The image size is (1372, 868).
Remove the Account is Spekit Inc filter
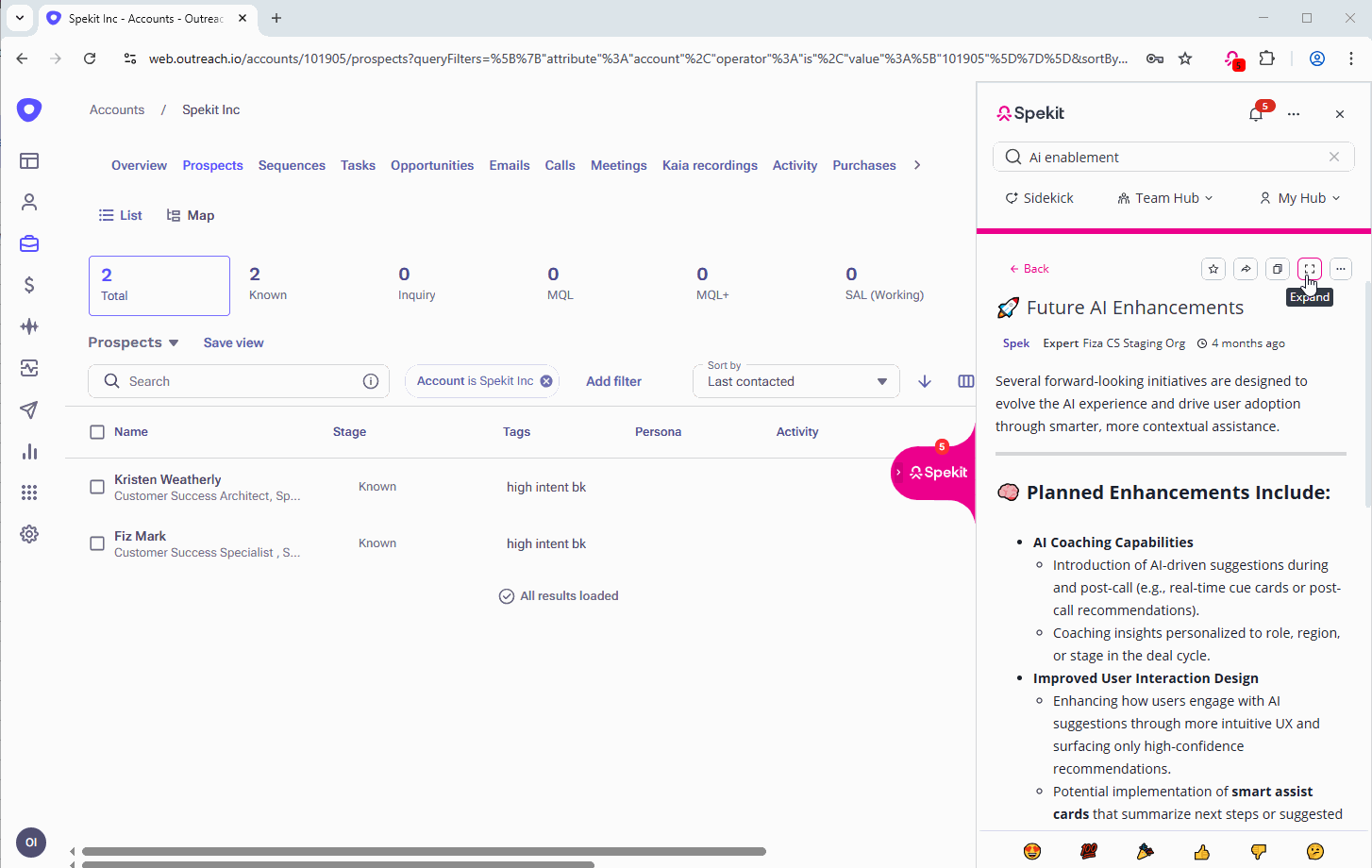tap(546, 381)
